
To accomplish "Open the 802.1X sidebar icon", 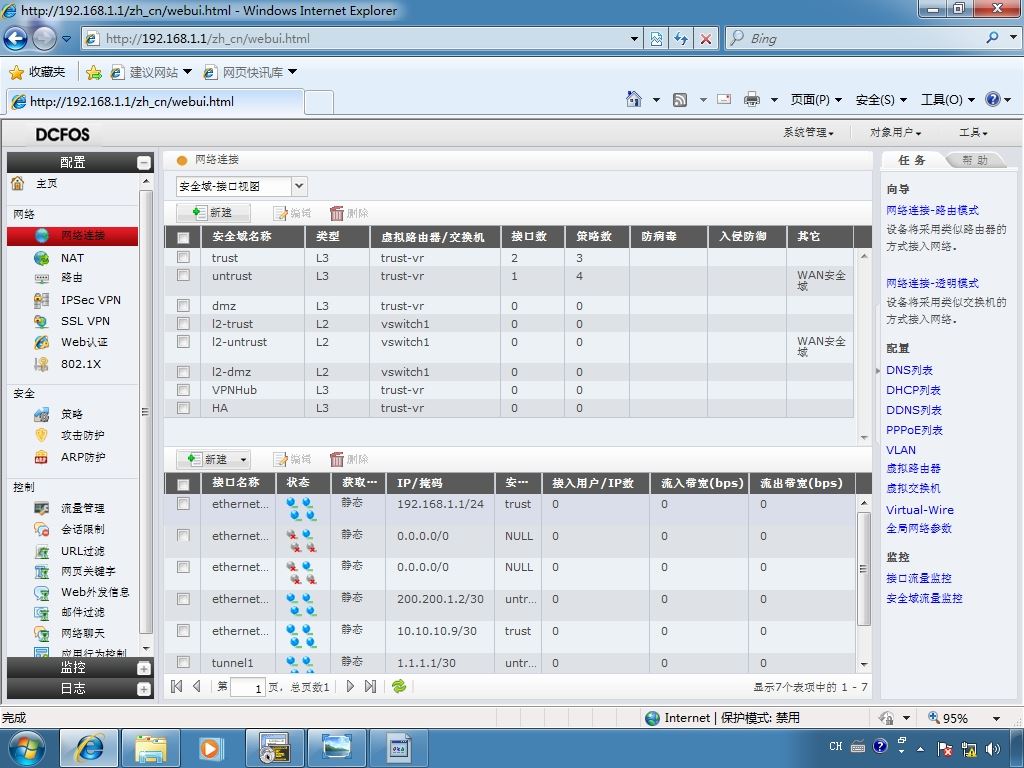I will coord(42,364).
